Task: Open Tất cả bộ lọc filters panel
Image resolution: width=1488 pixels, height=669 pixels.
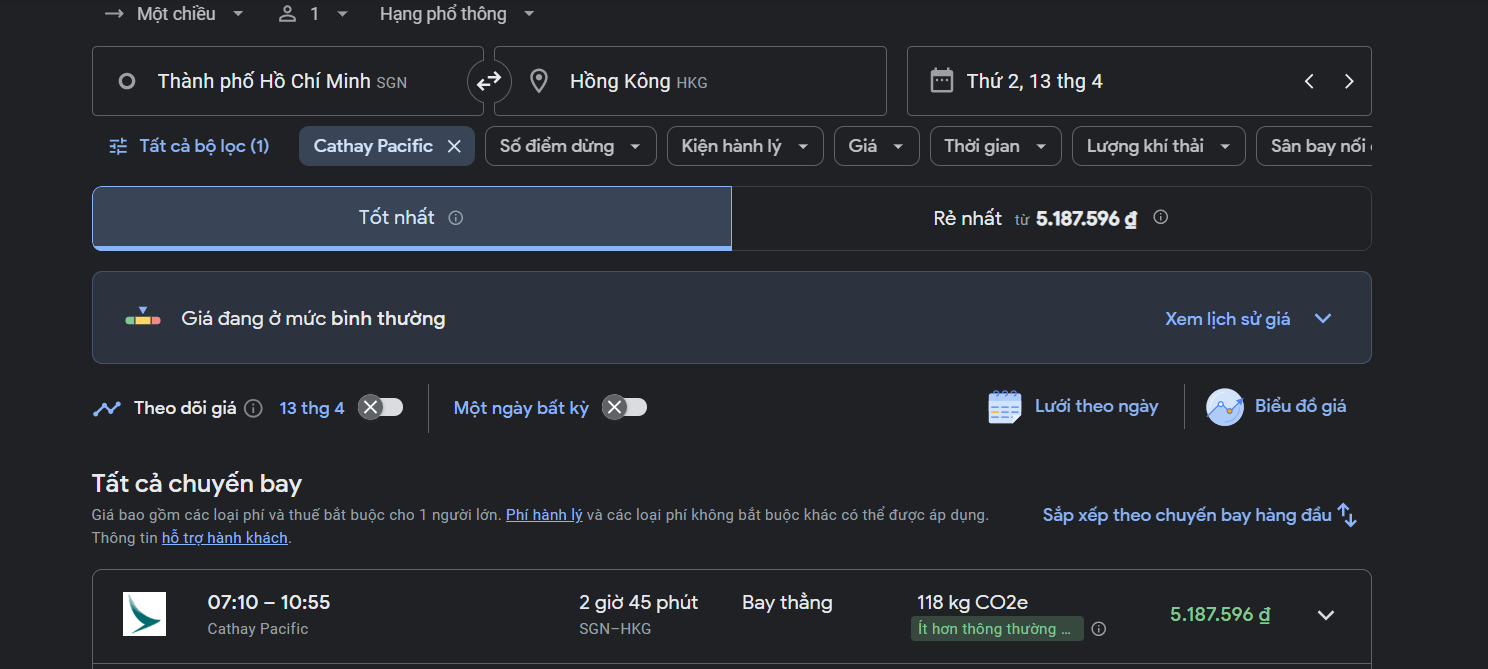Action: click(189, 146)
